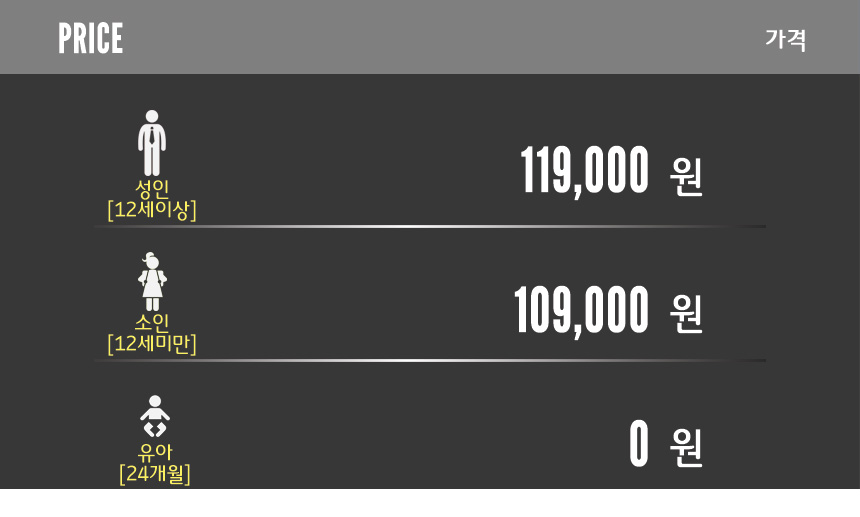Image resolution: width=860 pixels, height=517 pixels.
Task: Click the 가격 label in header
Action: [785, 40]
